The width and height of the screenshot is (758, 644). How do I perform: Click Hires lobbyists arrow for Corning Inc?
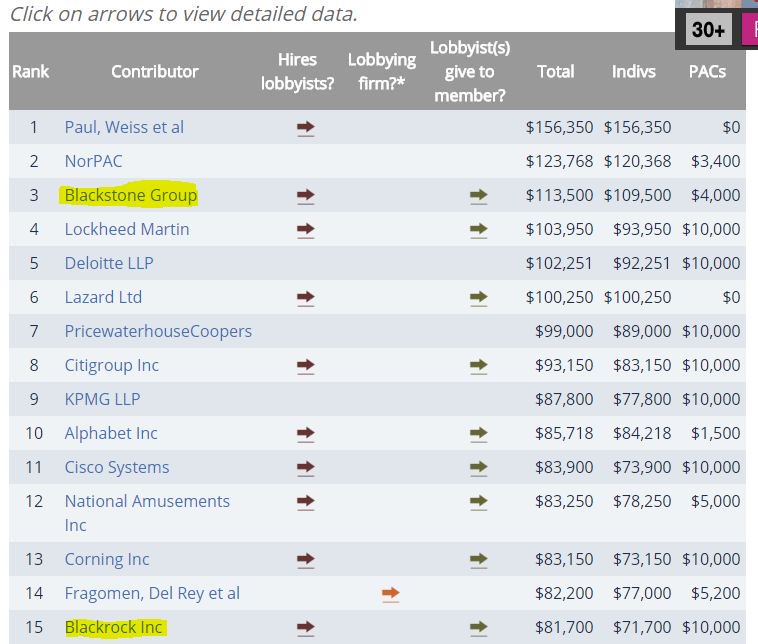[x=306, y=560]
